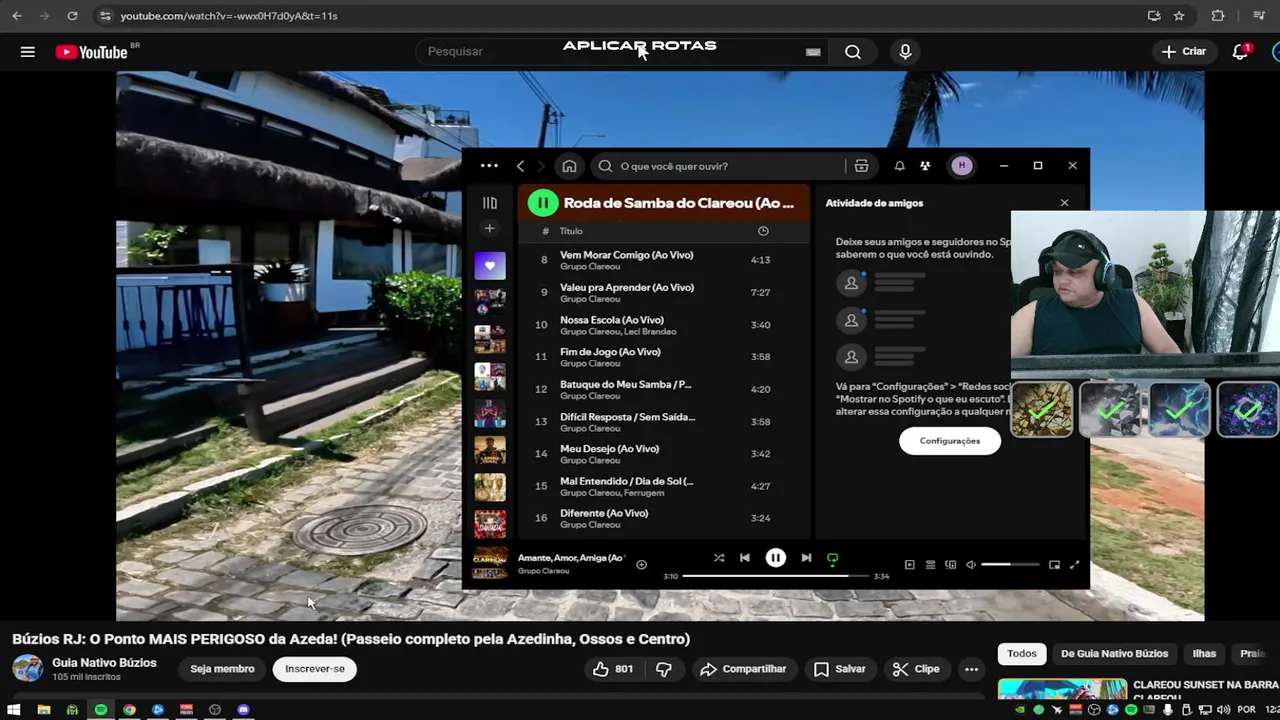This screenshot has height=720, width=1280.
Task: Skip to previous track in Spotify
Action: pyautogui.click(x=745, y=558)
